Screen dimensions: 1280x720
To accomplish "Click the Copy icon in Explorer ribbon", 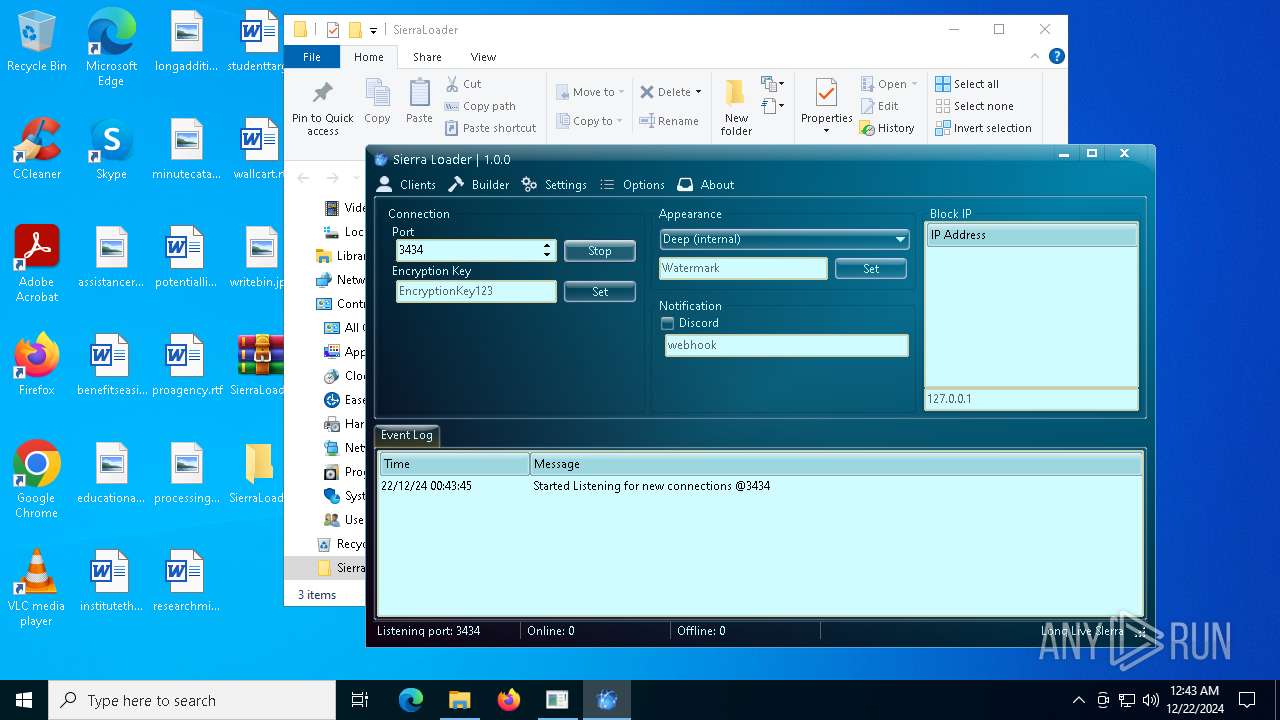I will 377,102.
